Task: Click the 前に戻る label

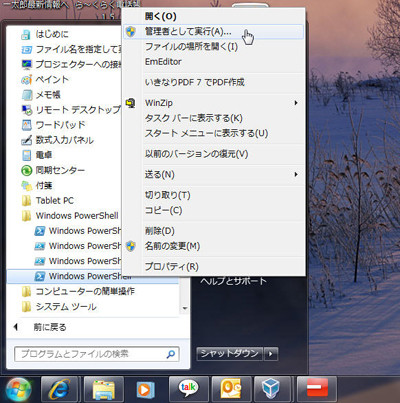Action: 50,327
